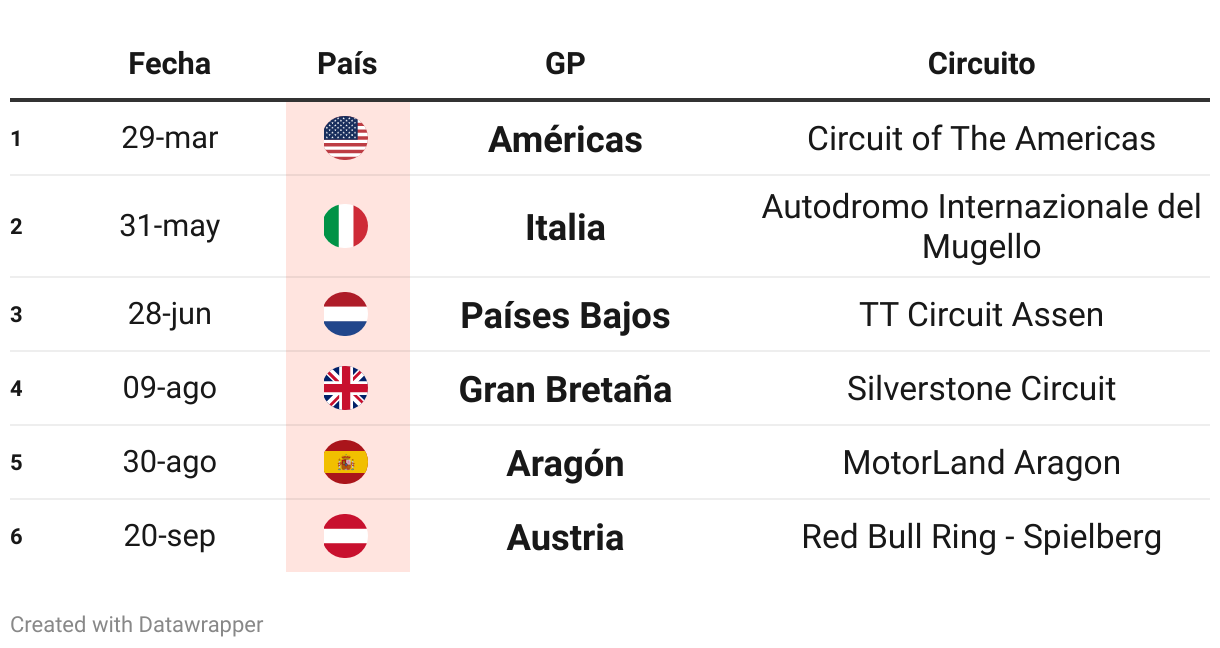Click the 29-mar date cell

[169, 138]
